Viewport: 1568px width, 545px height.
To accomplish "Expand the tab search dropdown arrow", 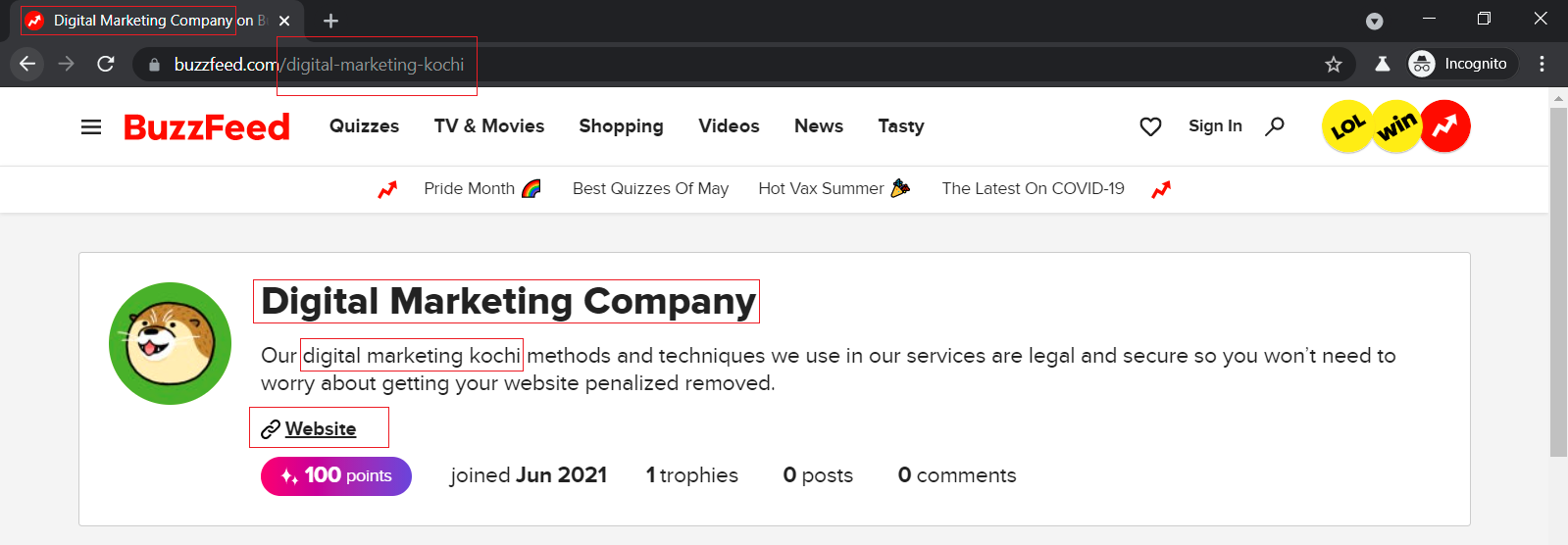I will click(1375, 21).
